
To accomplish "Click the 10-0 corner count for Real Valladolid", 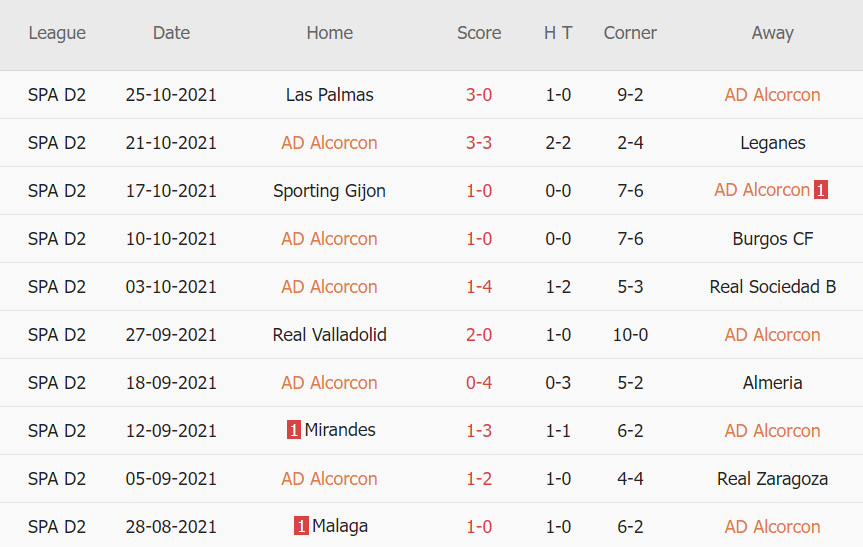I will tap(630, 335).
